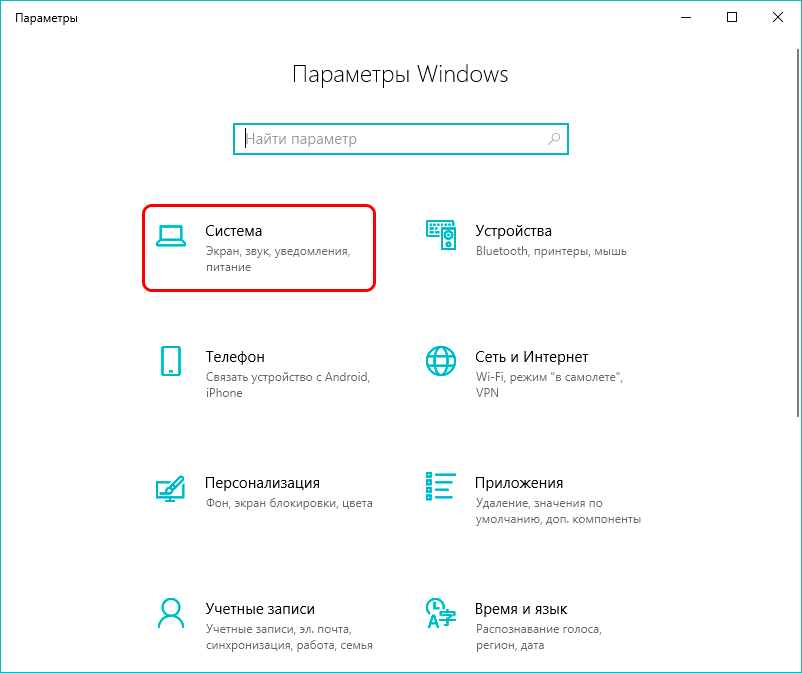Click the magnifier search icon
Image resolution: width=802 pixels, height=673 pixels.
click(554, 139)
